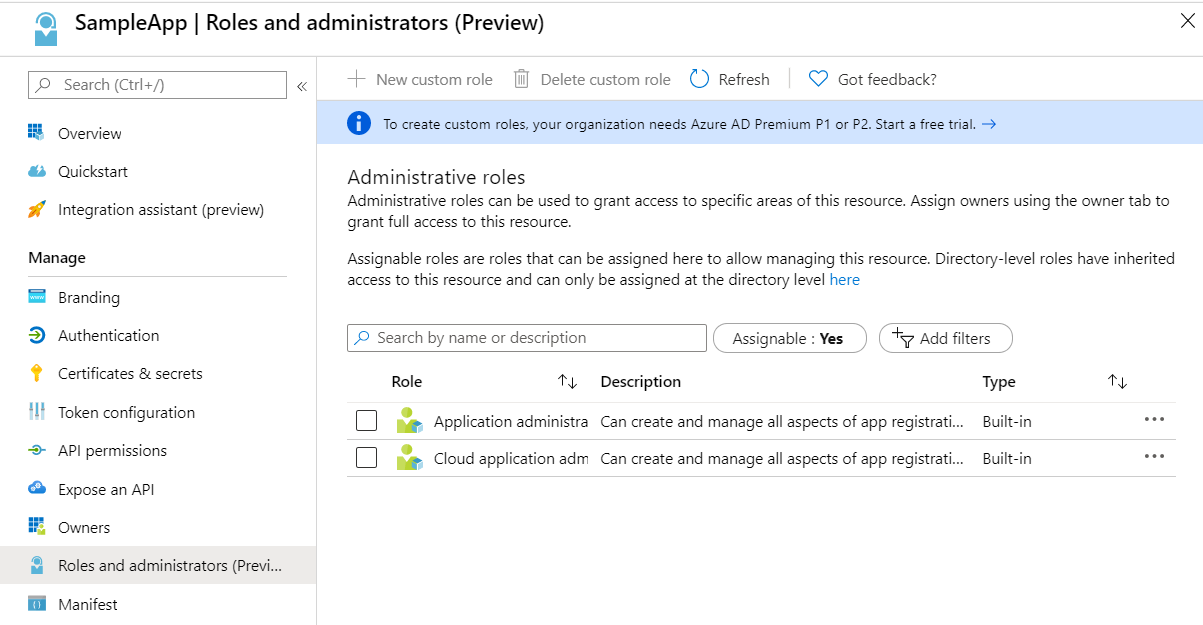1203x625 pixels.
Task: Open the Token configuration menu item
Action: tap(126, 413)
